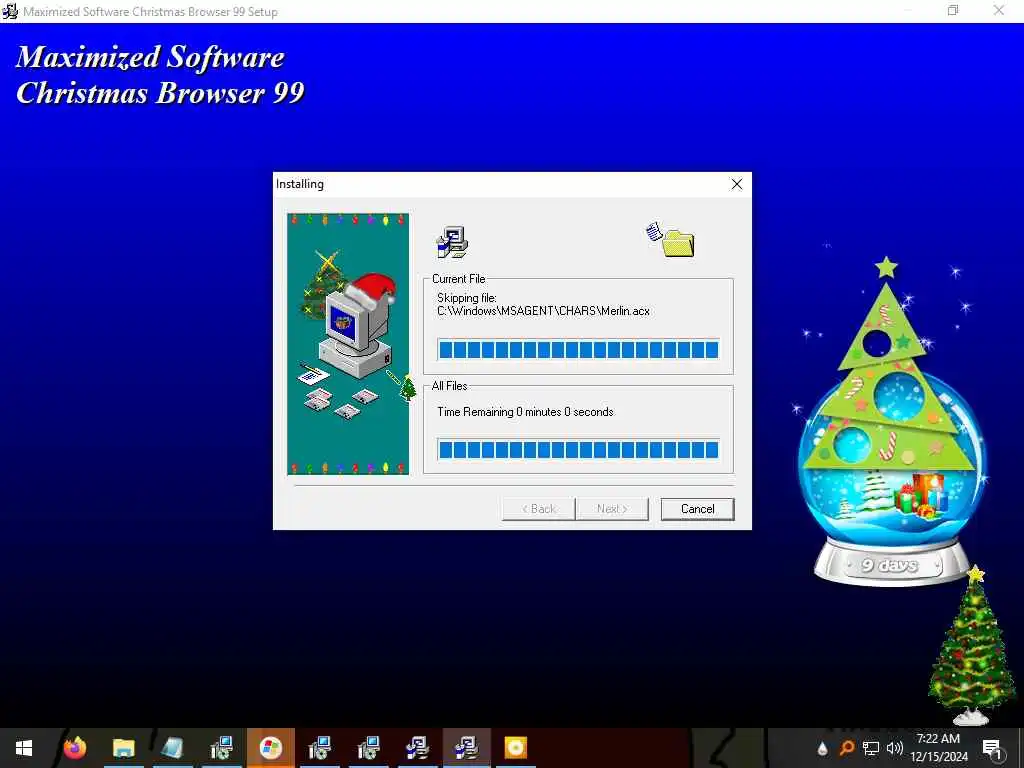
Task: Open network status in the system tray
Action: pos(871,748)
